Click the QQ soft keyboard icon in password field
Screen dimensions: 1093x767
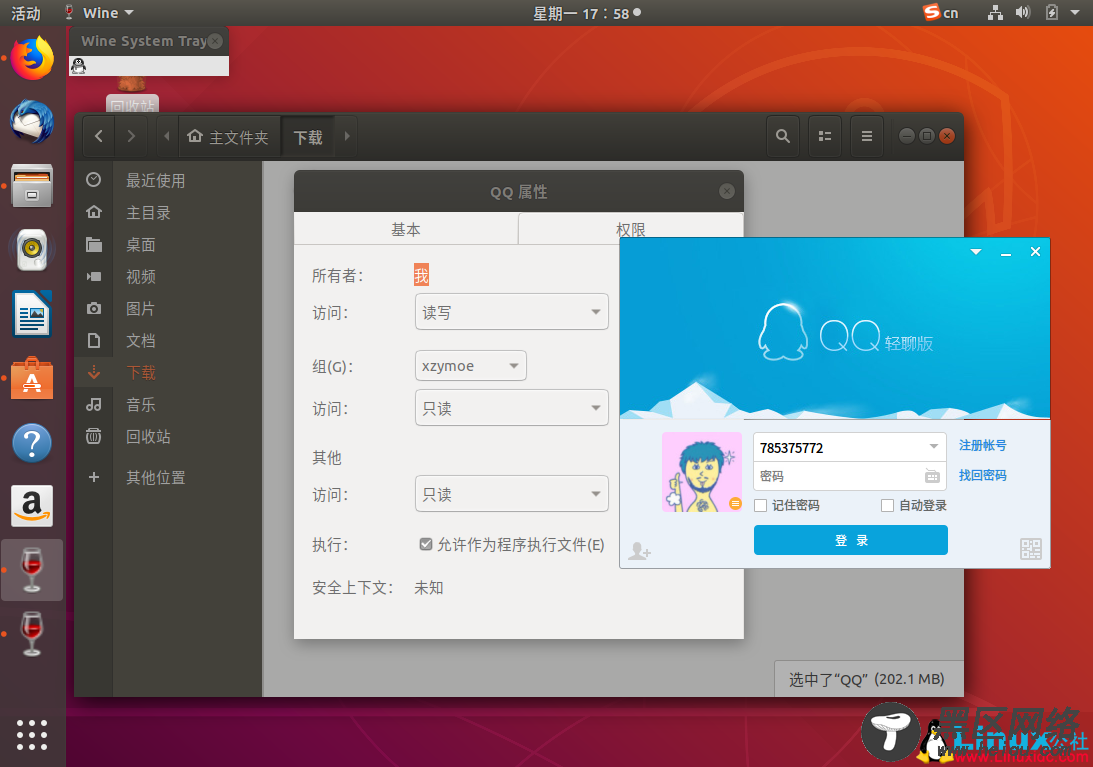pyautogui.click(x=932, y=476)
